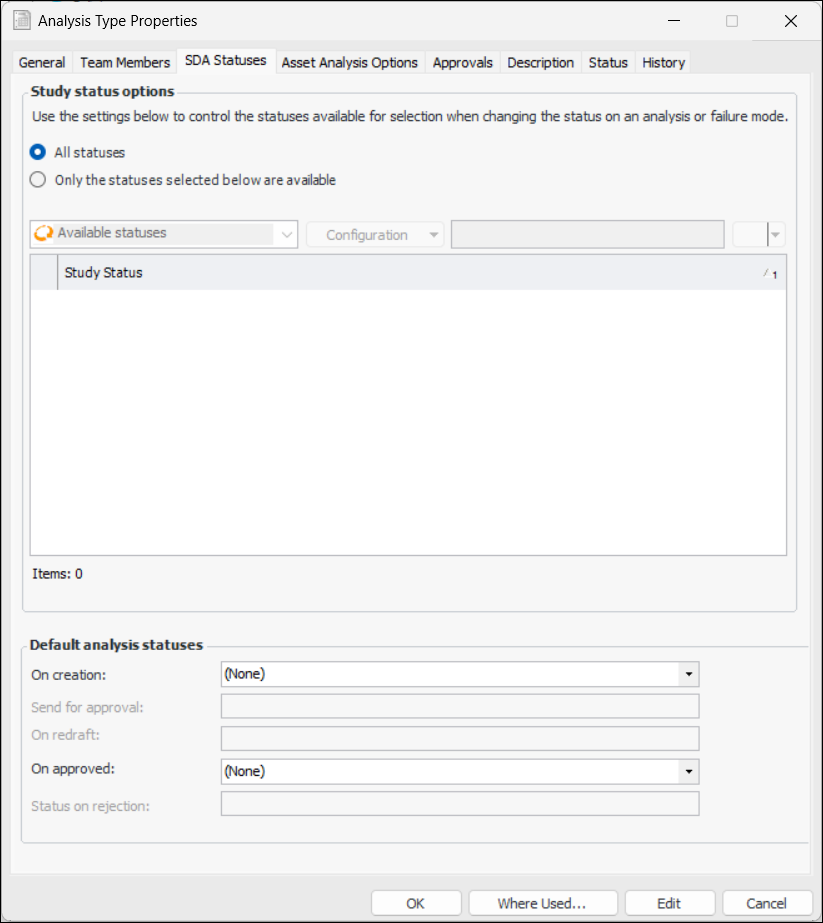Click the Study Status column header
823x923 pixels.
(x=422, y=273)
